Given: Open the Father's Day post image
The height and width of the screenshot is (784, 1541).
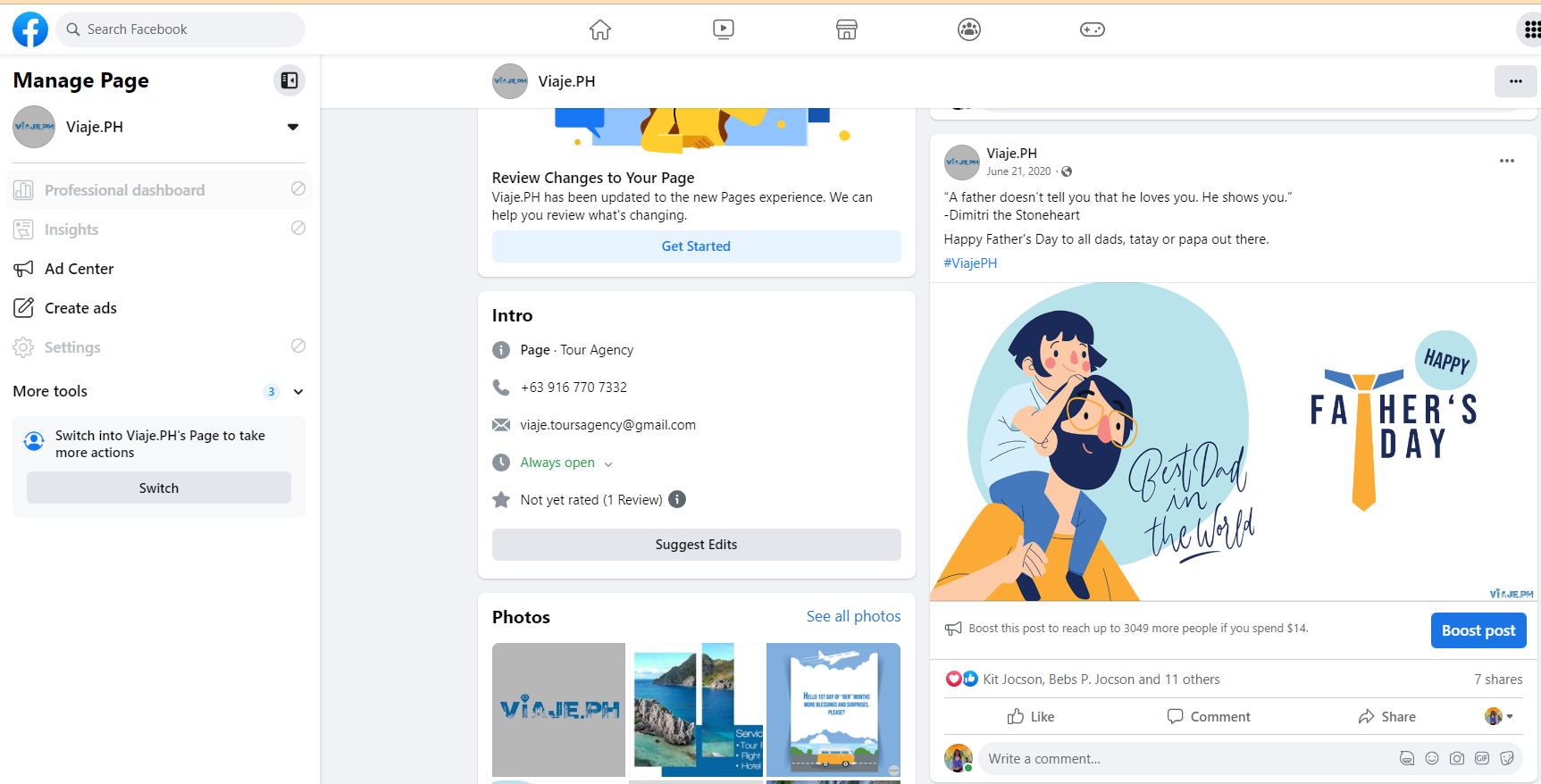Looking at the screenshot, I should click(1234, 442).
